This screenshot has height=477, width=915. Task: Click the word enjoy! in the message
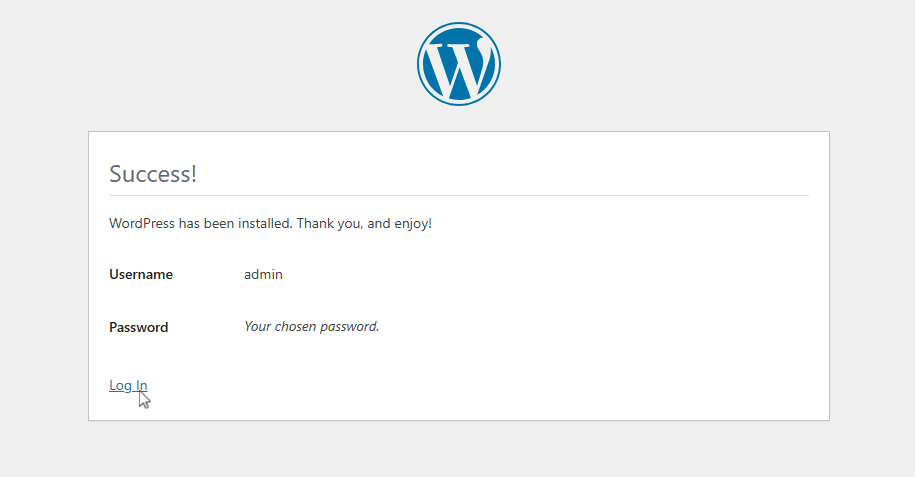[x=413, y=224]
